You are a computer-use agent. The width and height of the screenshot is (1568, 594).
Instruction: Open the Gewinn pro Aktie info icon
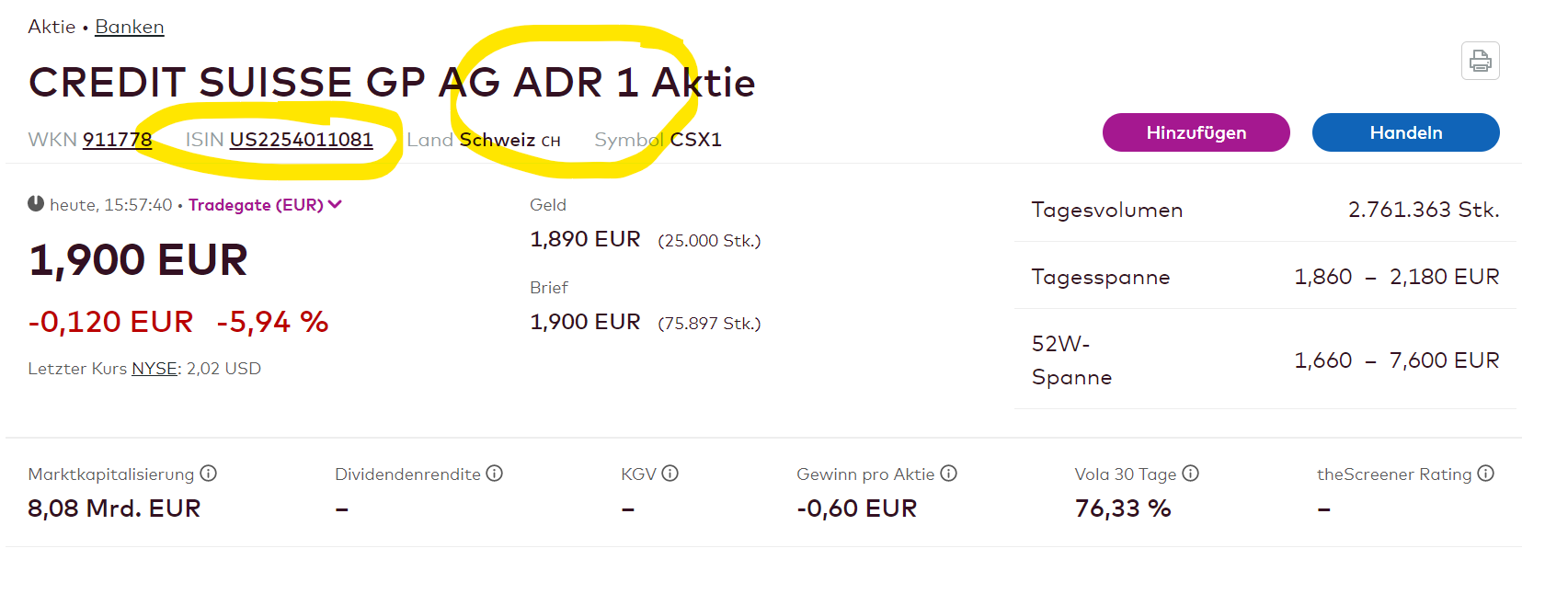pos(949,474)
